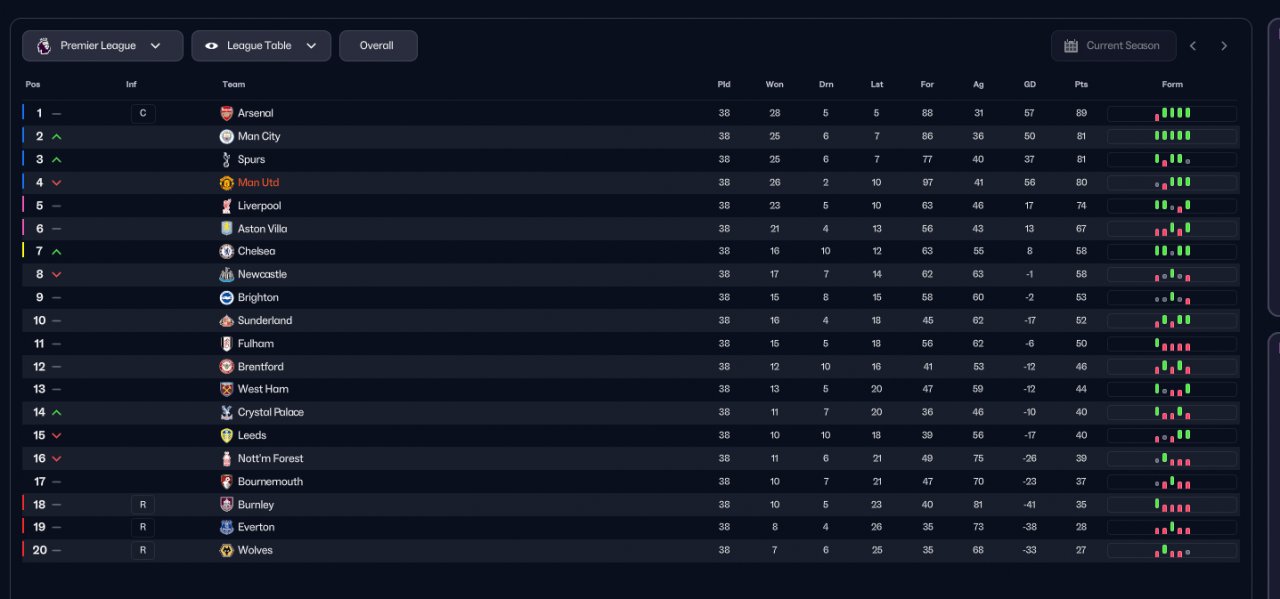
Task: Click the C champions badge for Arsenal
Action: click(x=143, y=114)
